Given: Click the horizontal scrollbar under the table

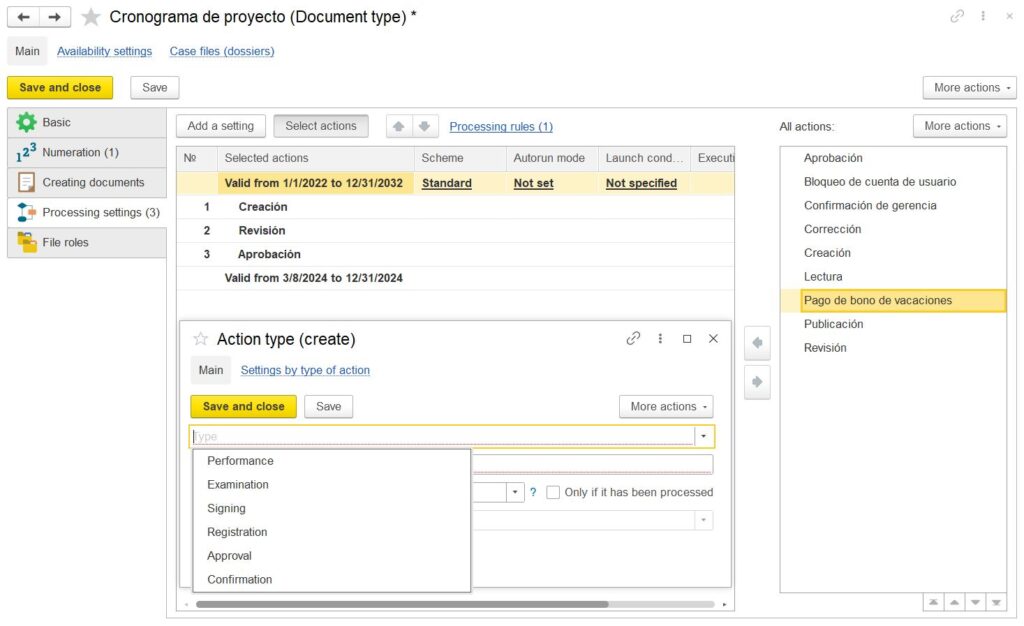Looking at the screenshot, I should (402, 604).
